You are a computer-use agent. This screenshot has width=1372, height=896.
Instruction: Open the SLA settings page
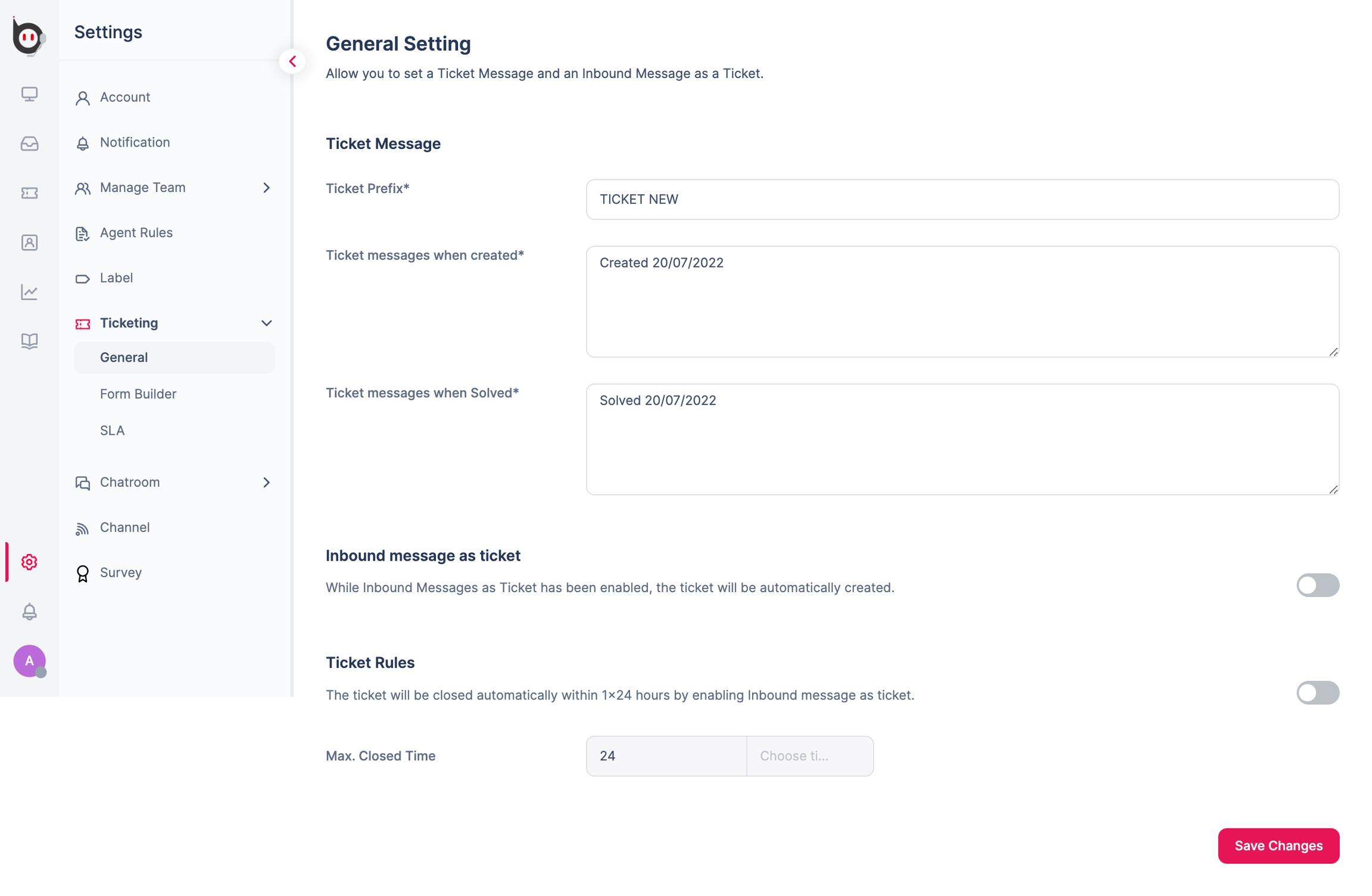pos(112,431)
